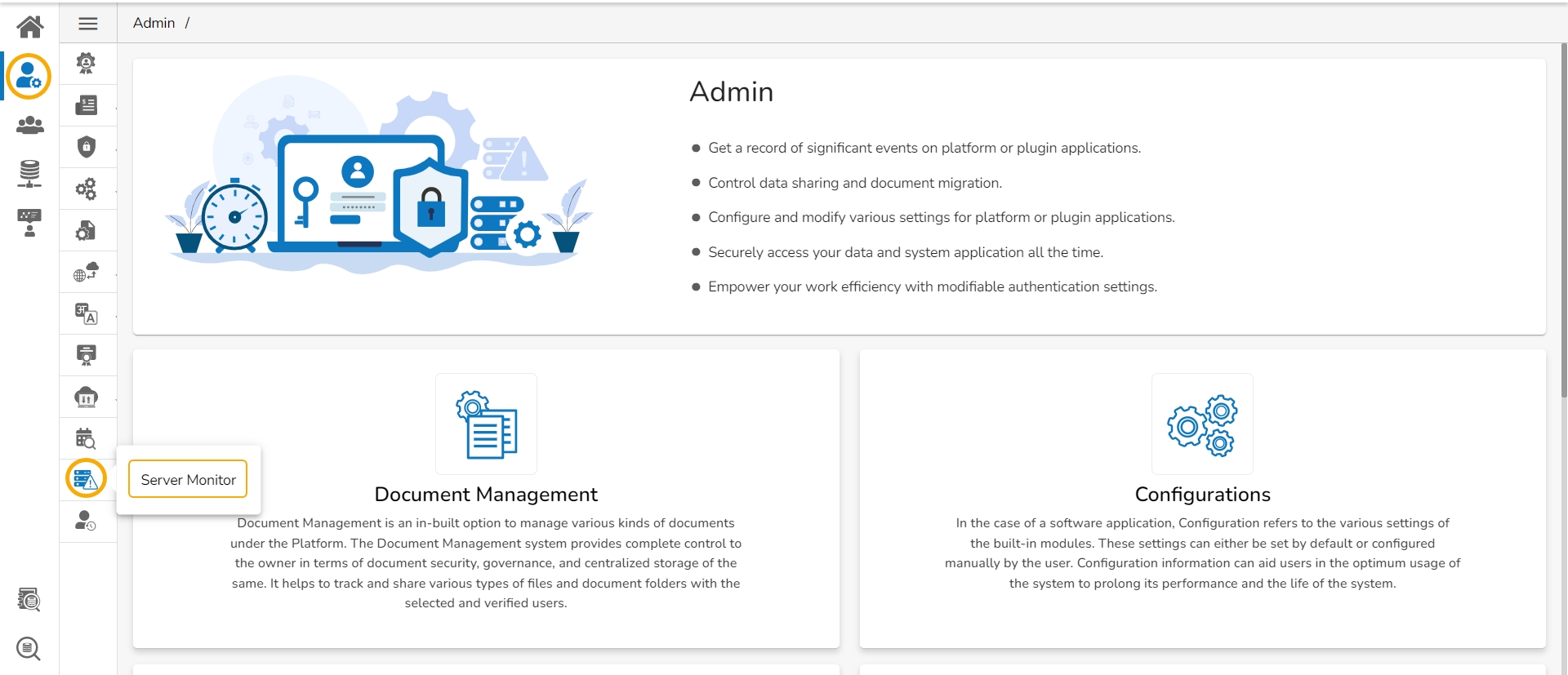
Task: Click the large Admin title text
Action: click(731, 91)
